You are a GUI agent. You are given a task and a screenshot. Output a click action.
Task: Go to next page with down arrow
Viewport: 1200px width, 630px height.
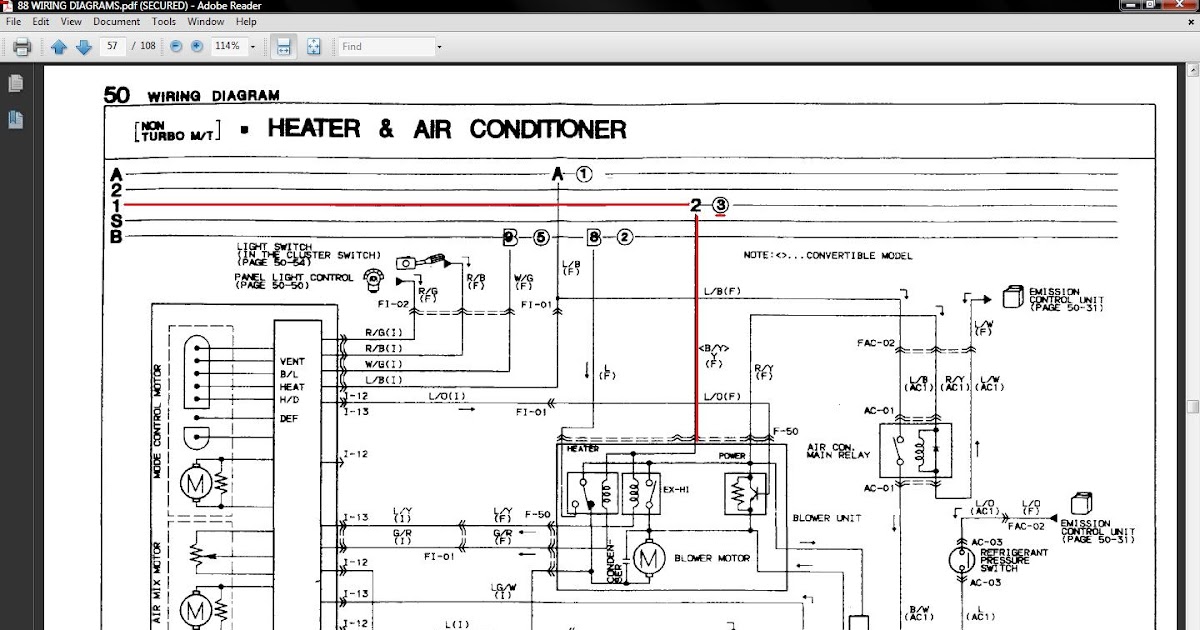tap(84, 46)
